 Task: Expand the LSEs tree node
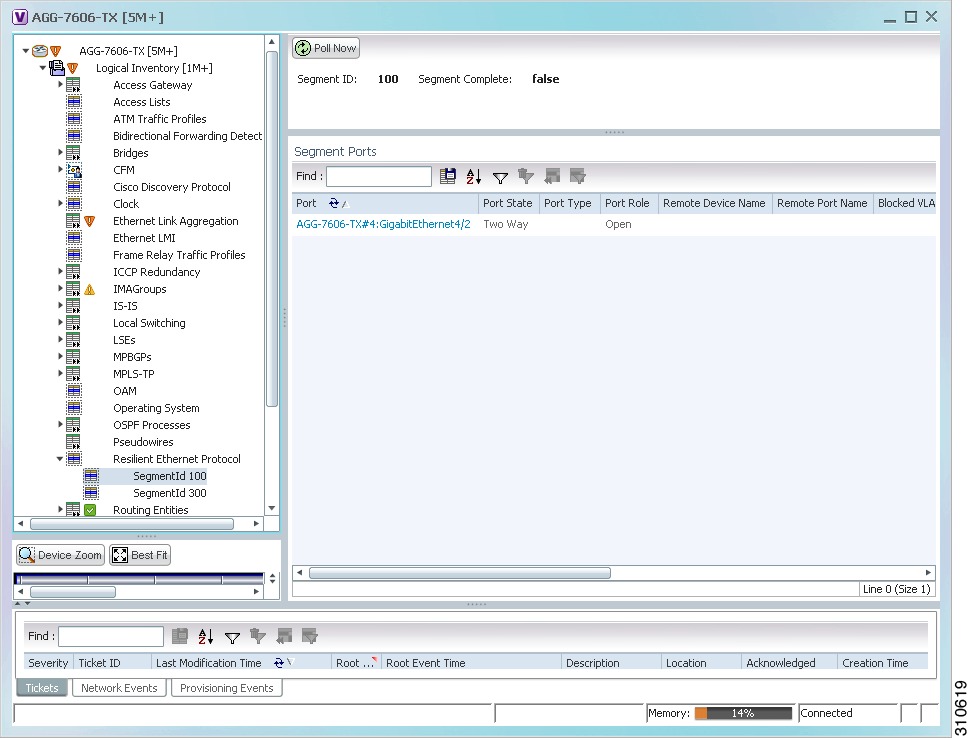pyautogui.click(x=61, y=339)
